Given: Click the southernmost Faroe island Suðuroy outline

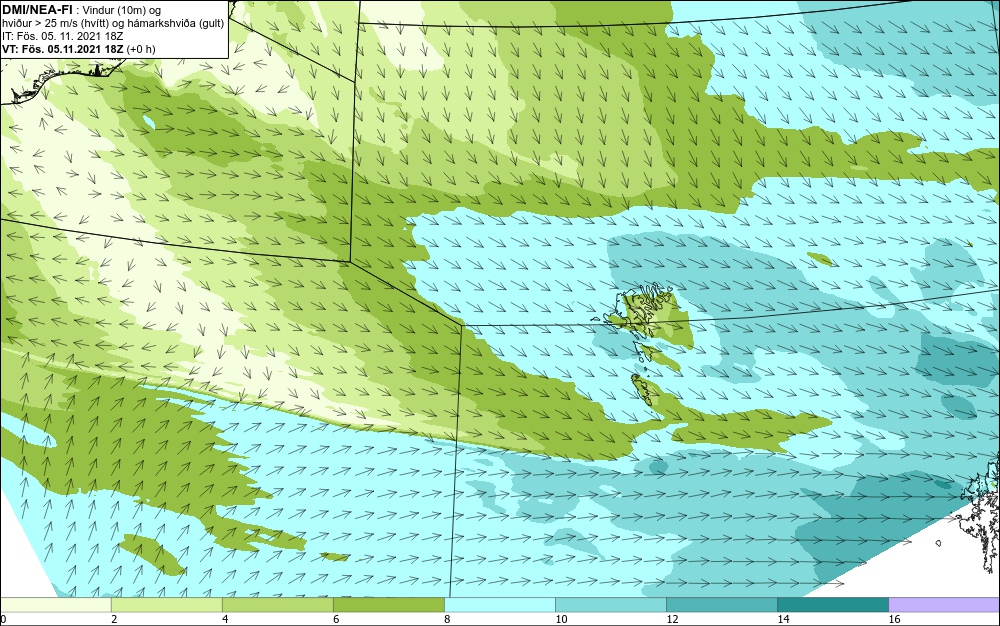Looking at the screenshot, I should click(x=643, y=389).
